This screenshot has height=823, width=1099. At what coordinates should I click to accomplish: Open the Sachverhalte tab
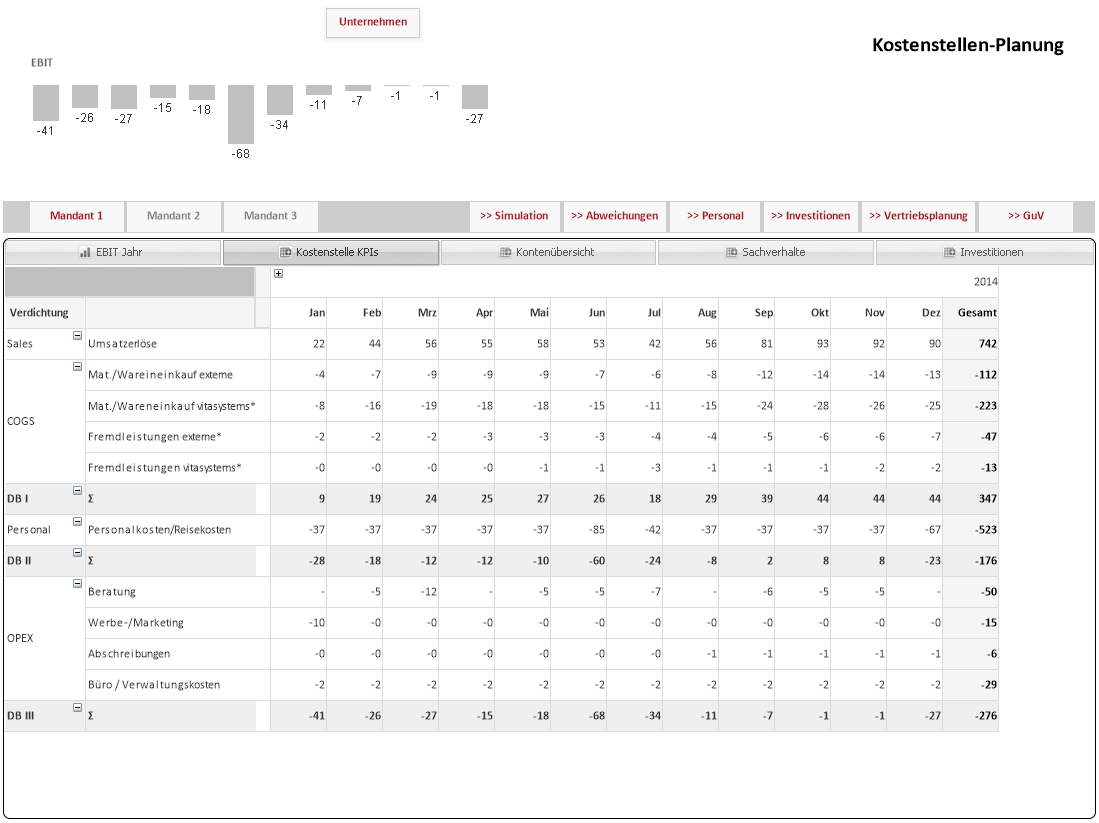pos(766,252)
